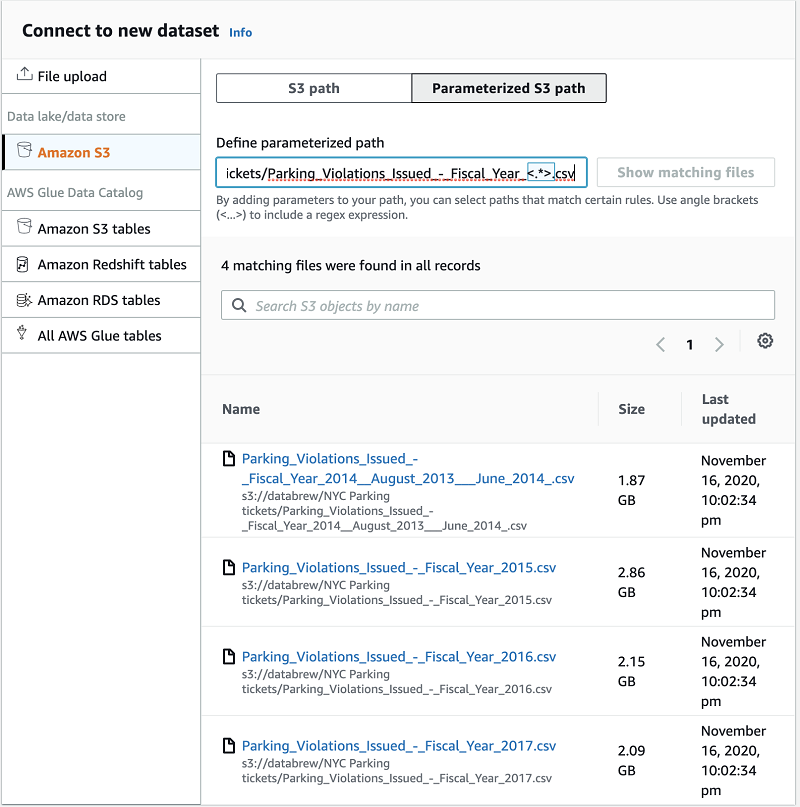Click the Amazon Redshift tables database icon
The image size is (800, 807).
(x=24, y=264)
